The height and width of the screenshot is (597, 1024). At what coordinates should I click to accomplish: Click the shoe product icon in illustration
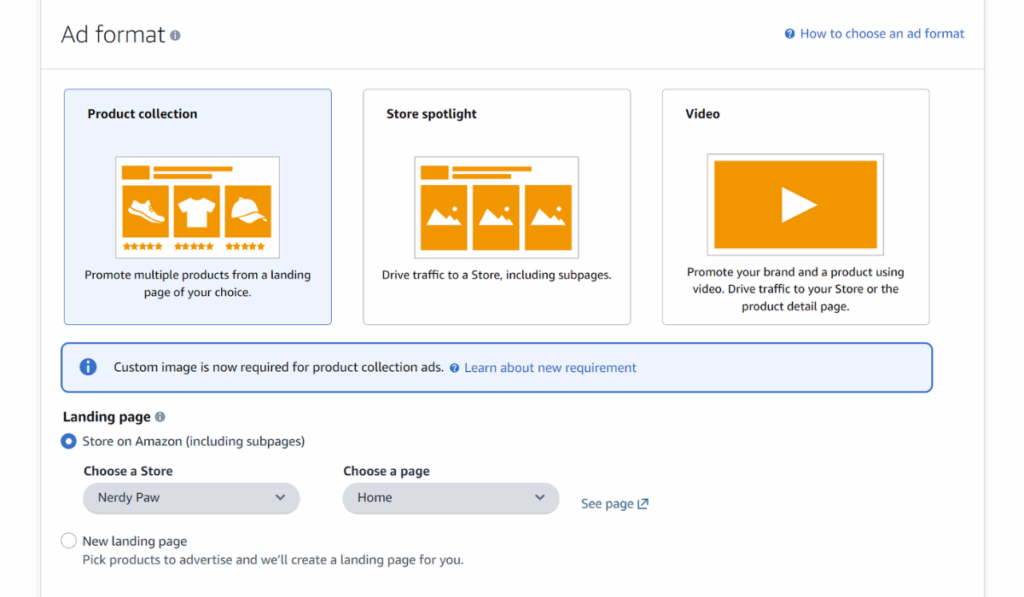[x=145, y=210]
